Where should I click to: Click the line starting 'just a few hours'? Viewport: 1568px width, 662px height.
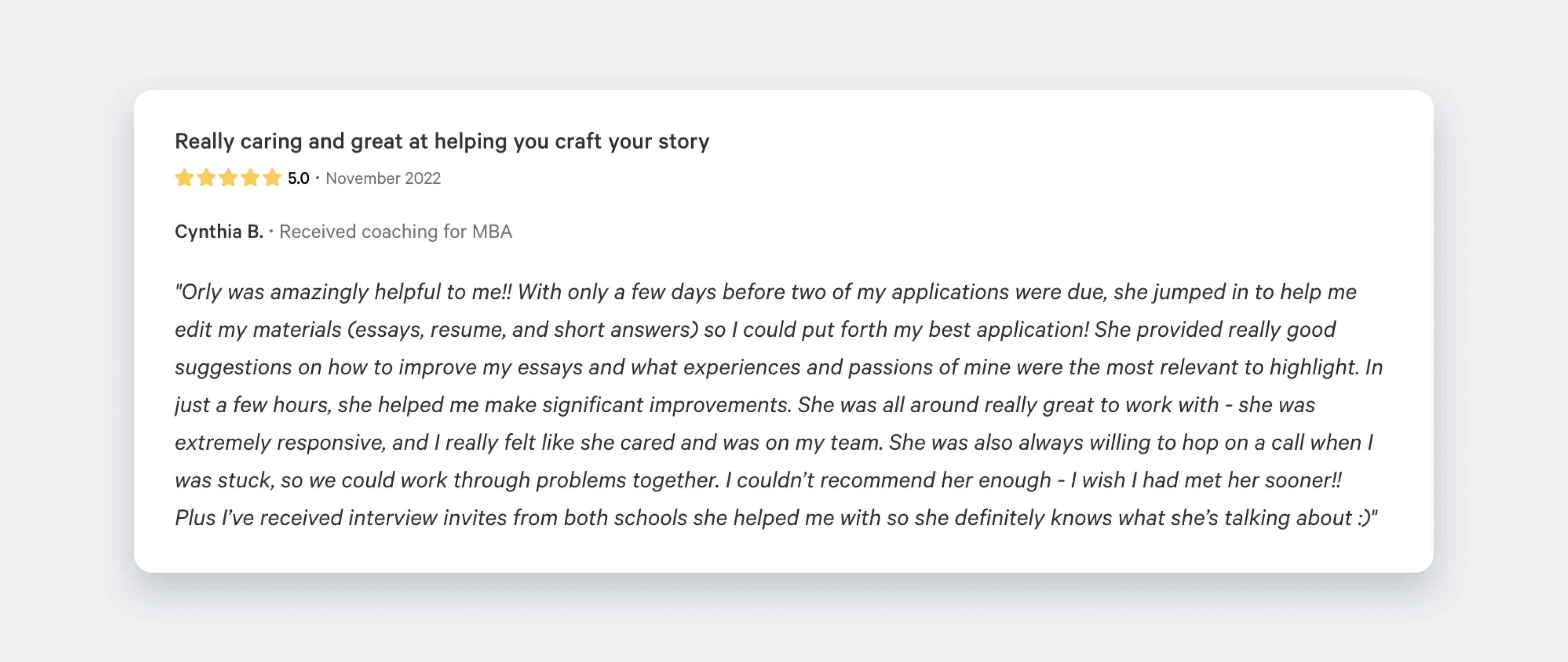[744, 405]
